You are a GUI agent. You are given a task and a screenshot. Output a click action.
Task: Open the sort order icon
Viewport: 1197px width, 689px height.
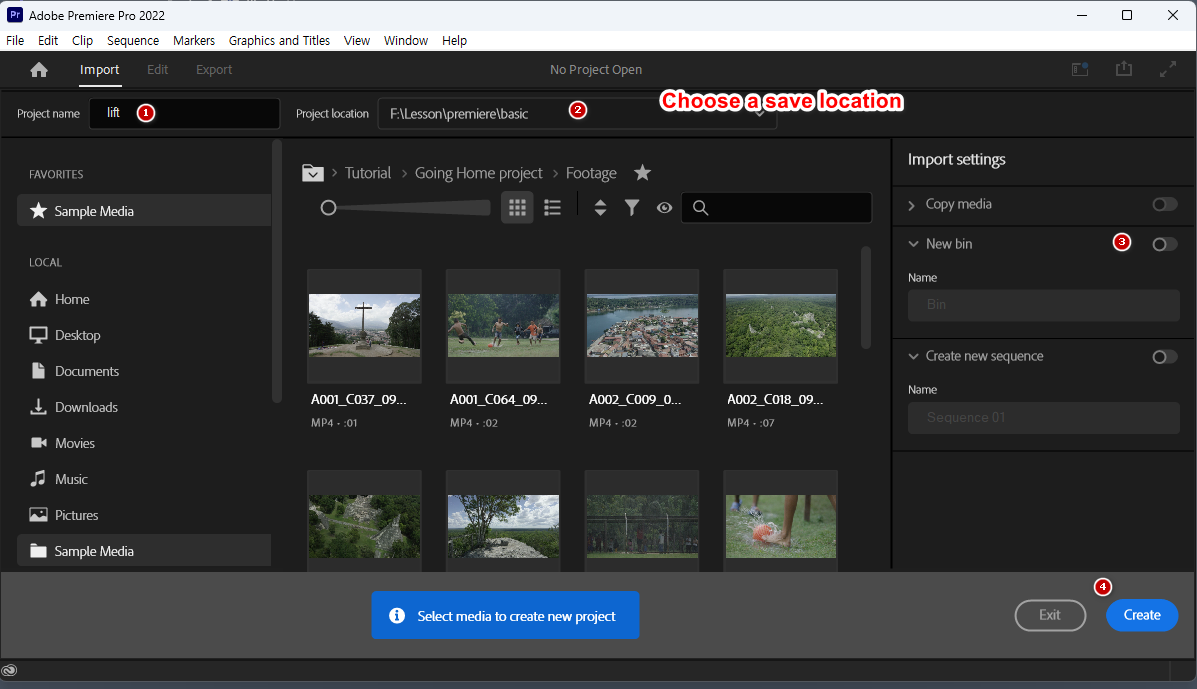pos(600,207)
